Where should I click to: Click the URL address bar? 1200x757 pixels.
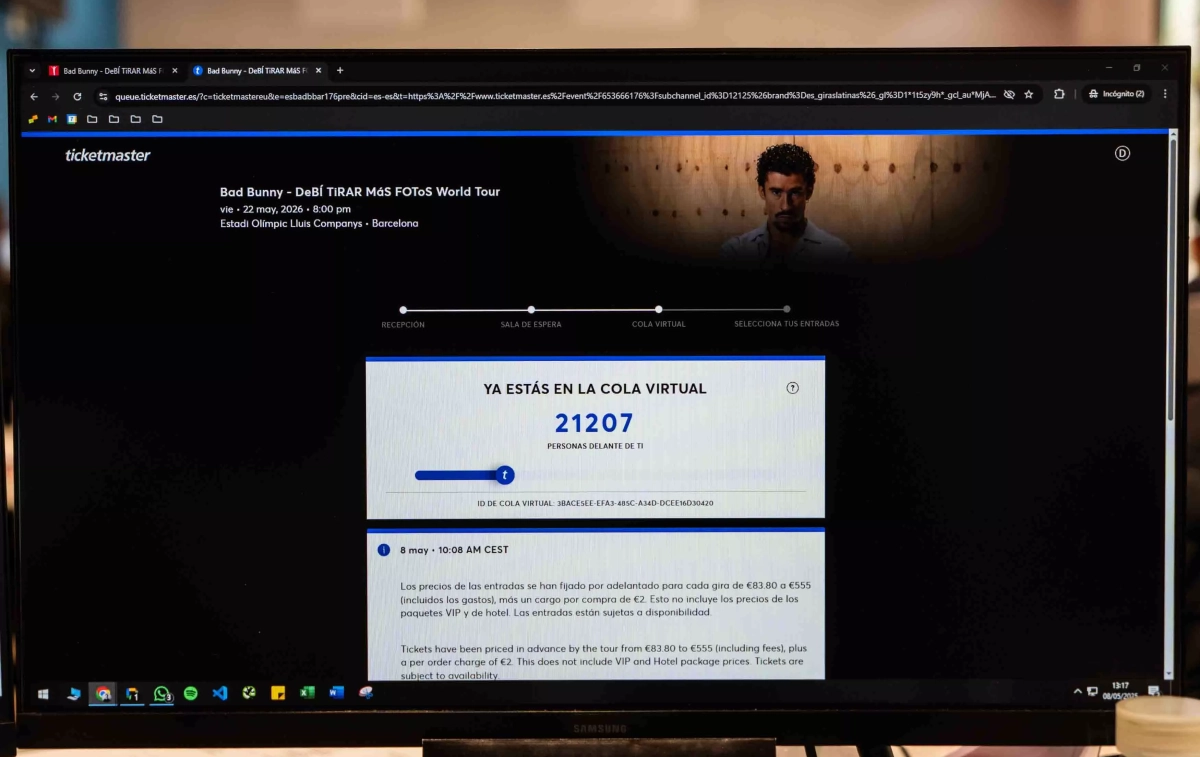click(550, 96)
